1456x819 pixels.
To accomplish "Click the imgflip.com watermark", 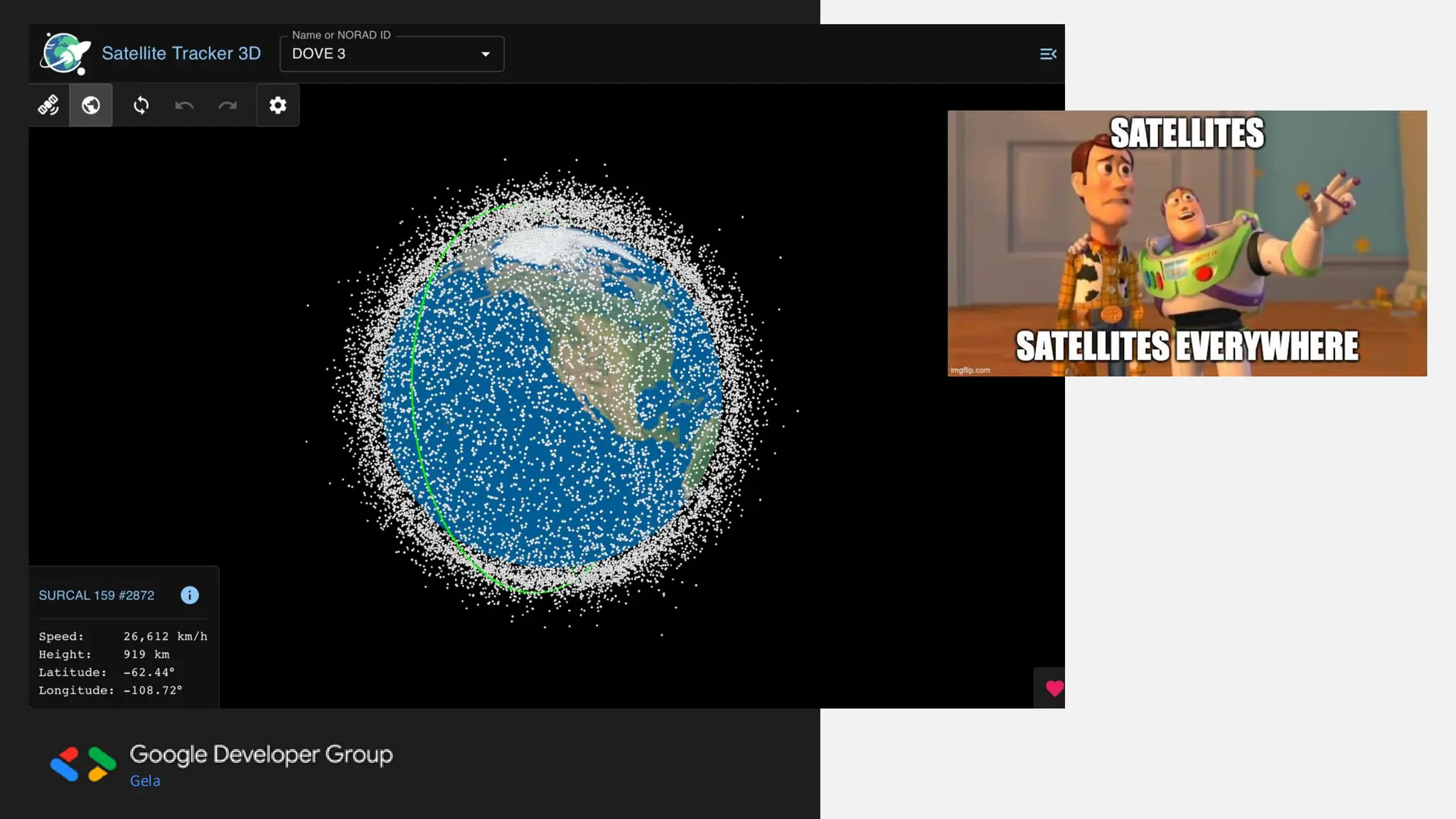I will (x=970, y=370).
